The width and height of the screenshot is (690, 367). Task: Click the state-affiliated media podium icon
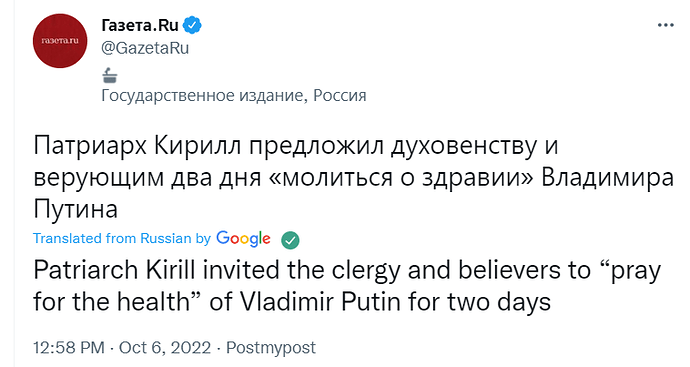pos(110,75)
